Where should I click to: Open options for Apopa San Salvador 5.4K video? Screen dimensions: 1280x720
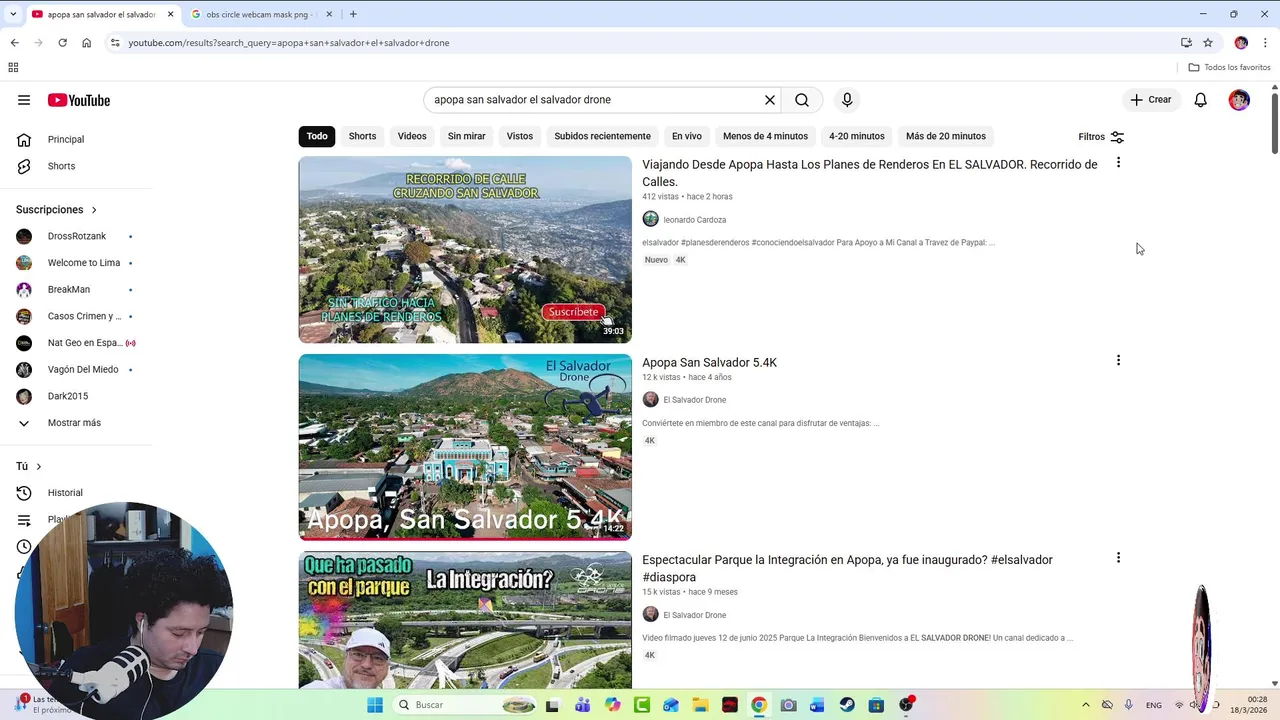1118,360
